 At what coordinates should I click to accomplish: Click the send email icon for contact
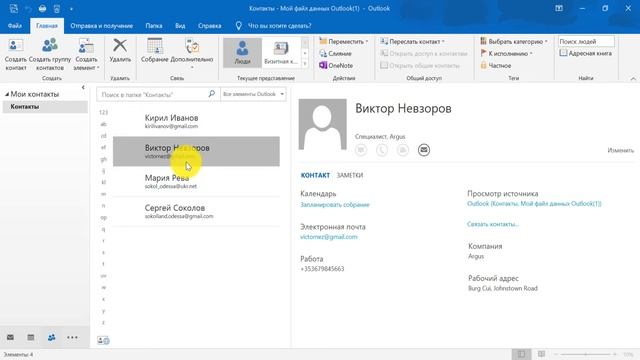coord(424,150)
